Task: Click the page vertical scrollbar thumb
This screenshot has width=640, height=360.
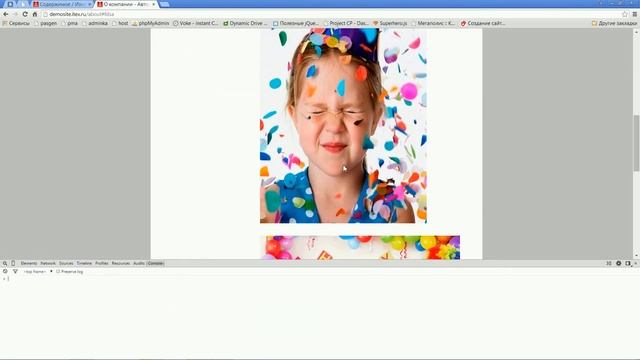Action: pos(636,143)
